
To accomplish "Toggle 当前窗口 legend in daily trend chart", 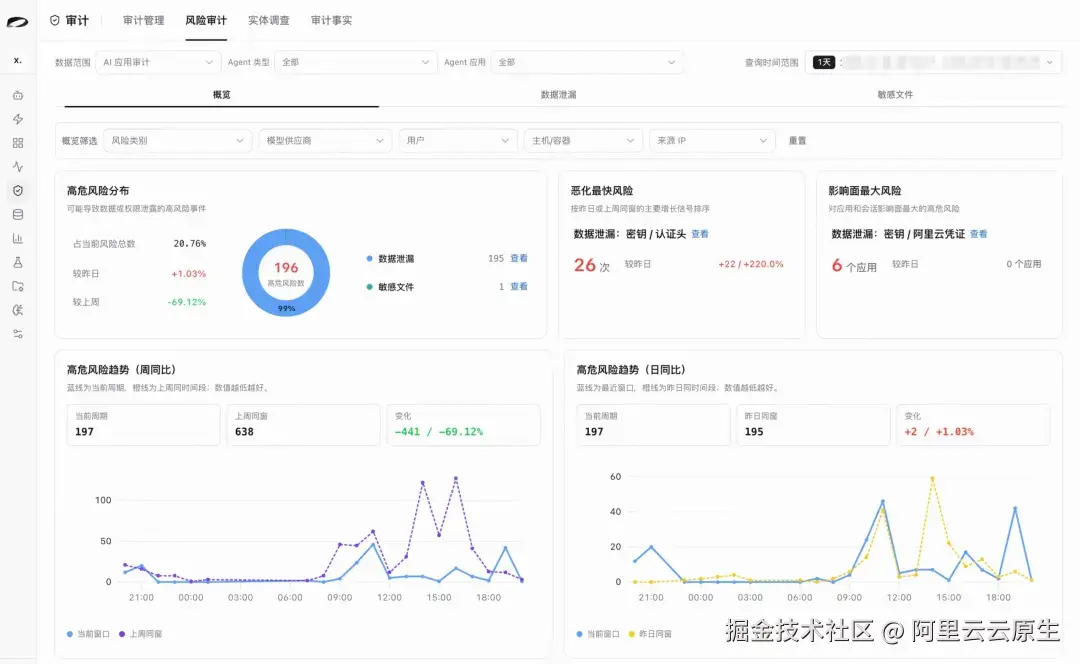I will click(x=598, y=634).
